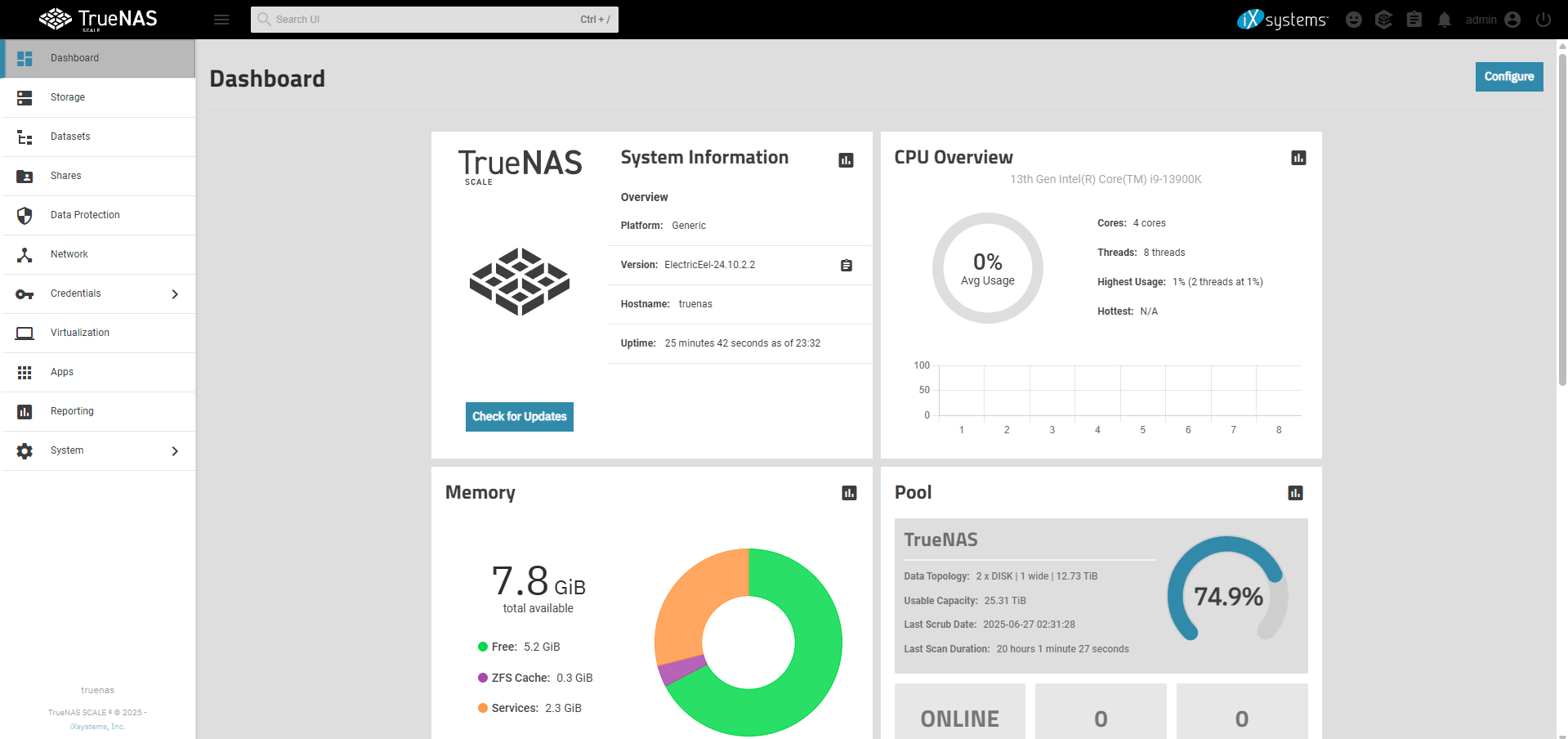1568x739 pixels.
Task: Click the TrueNAS SCALE logo in header
Action: (x=98, y=20)
